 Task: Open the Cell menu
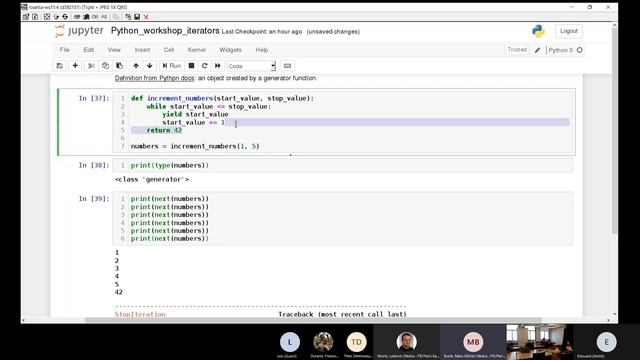pos(169,50)
